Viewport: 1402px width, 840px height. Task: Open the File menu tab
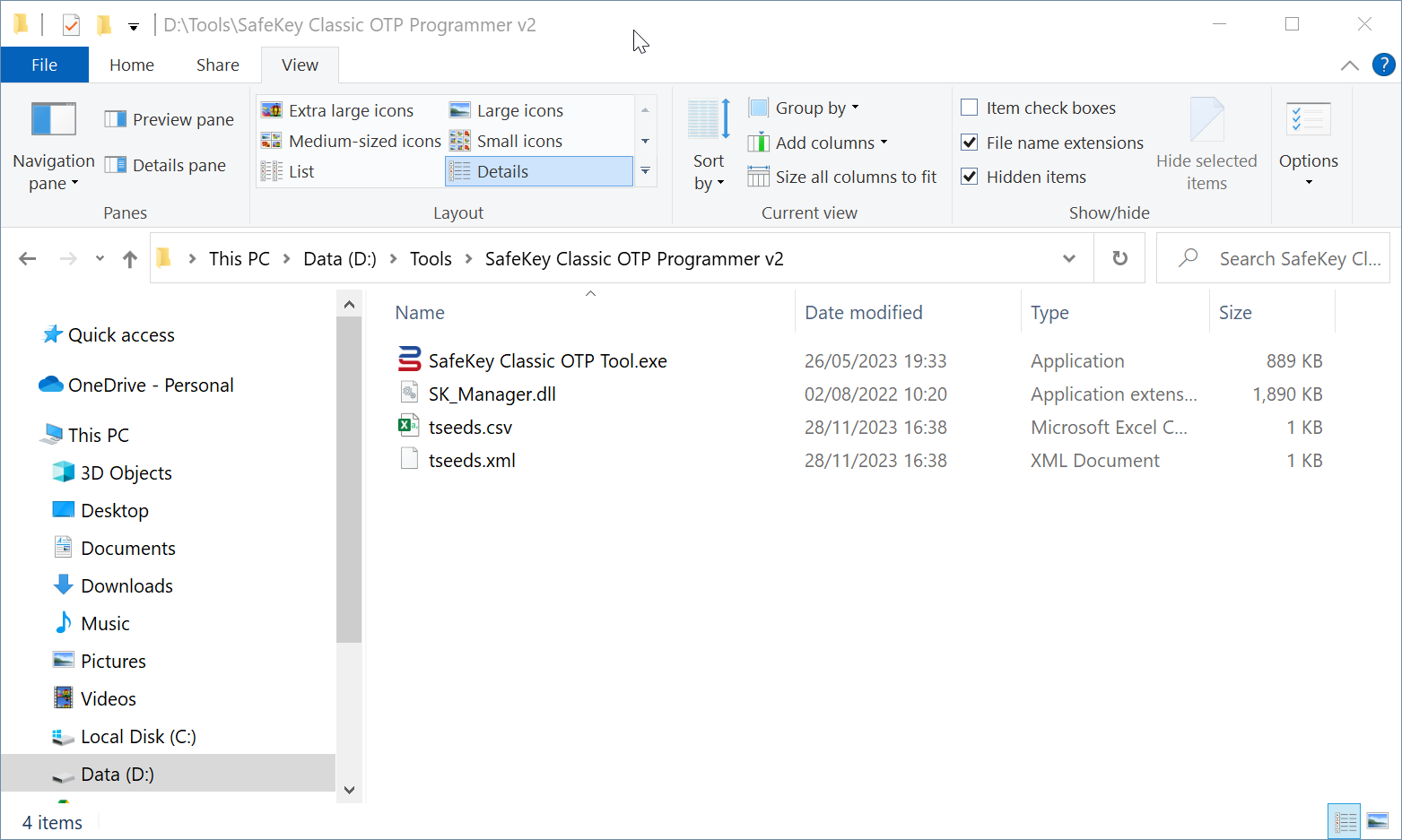(44, 65)
